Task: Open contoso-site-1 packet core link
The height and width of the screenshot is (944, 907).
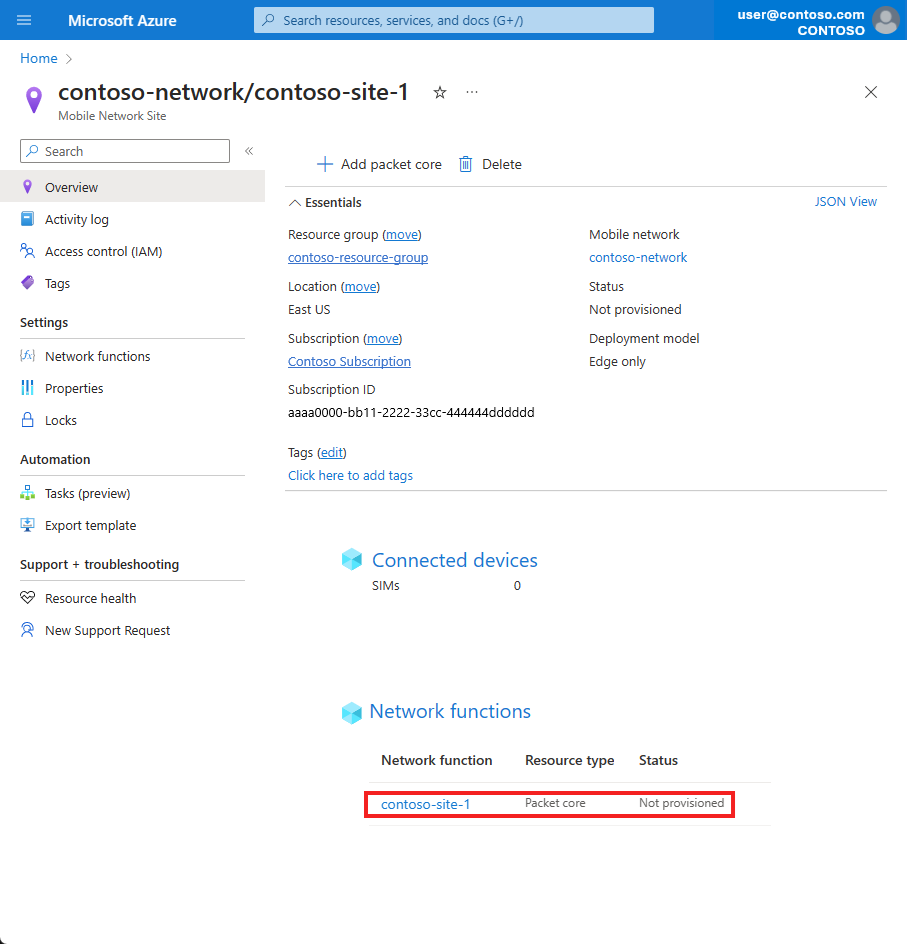Action: coord(426,804)
